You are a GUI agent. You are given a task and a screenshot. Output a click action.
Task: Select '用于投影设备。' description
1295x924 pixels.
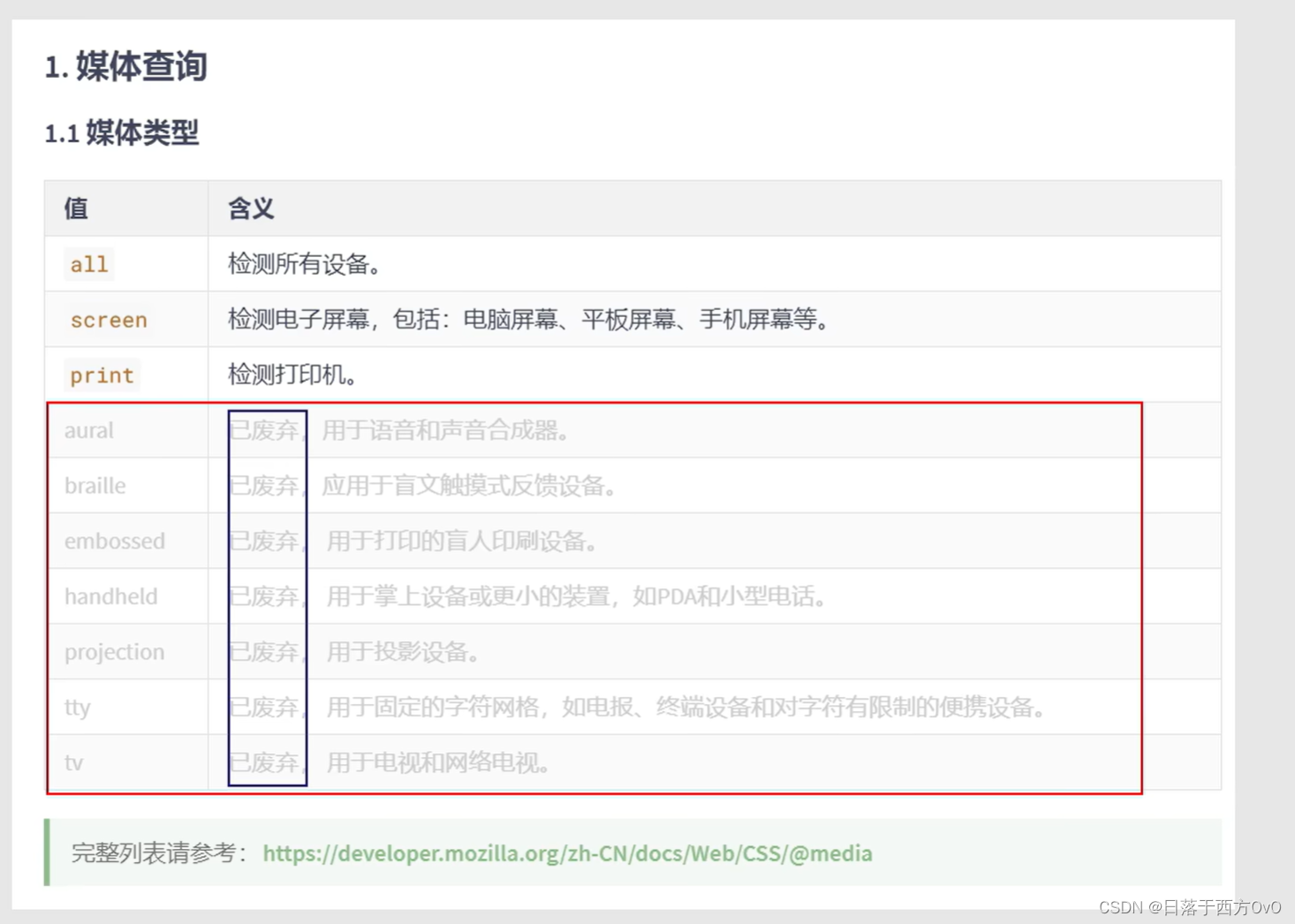[404, 653]
